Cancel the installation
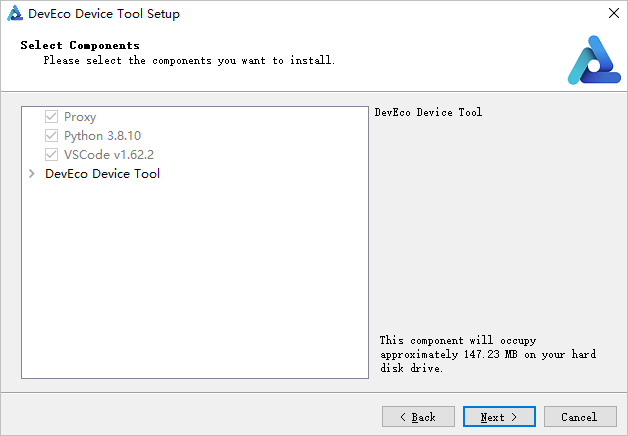This screenshot has height=436, width=628. (579, 416)
